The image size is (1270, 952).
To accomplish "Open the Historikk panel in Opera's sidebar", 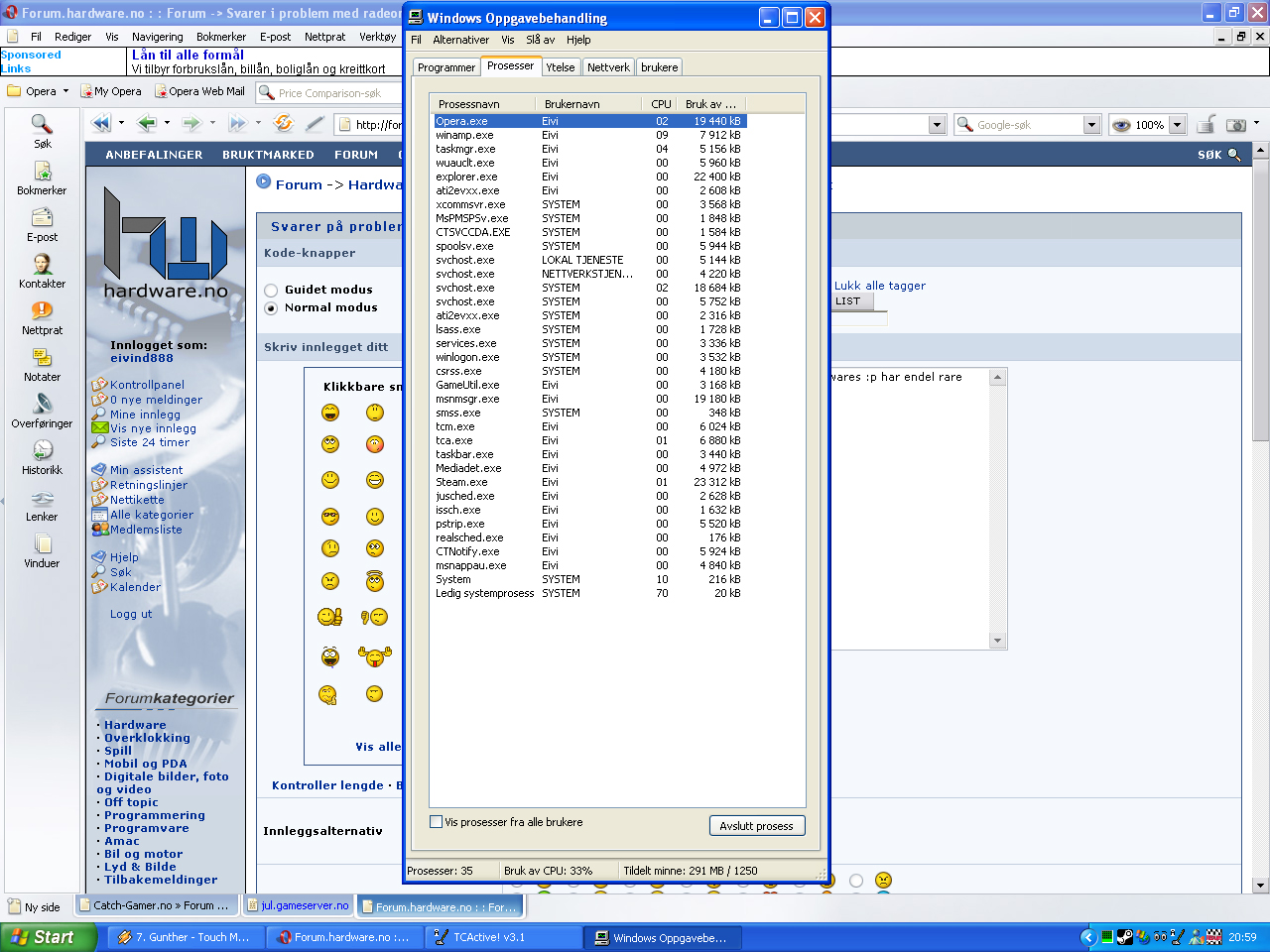I will tap(42, 457).
